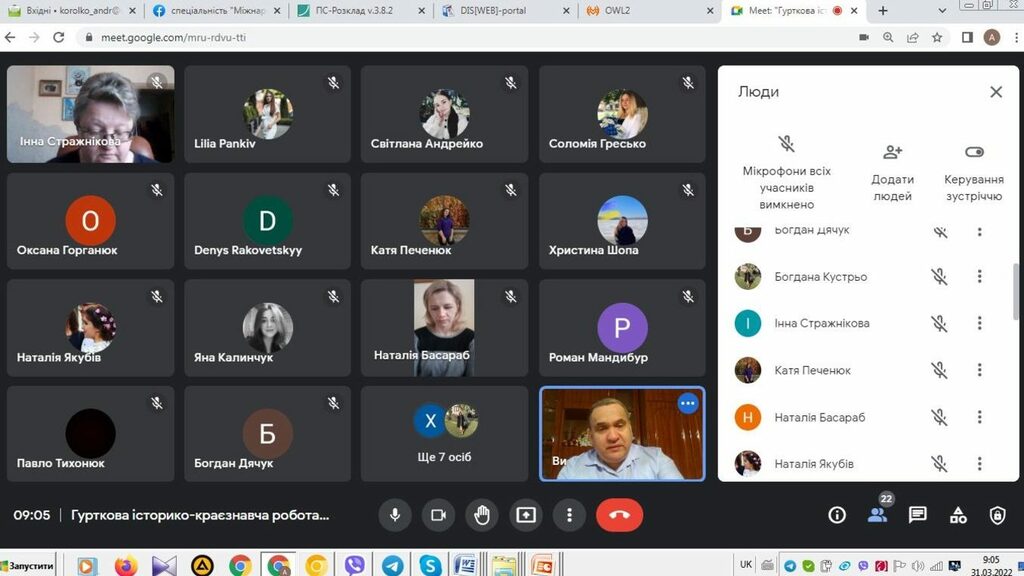
Task: Start screen presentation
Action: (x=526, y=515)
